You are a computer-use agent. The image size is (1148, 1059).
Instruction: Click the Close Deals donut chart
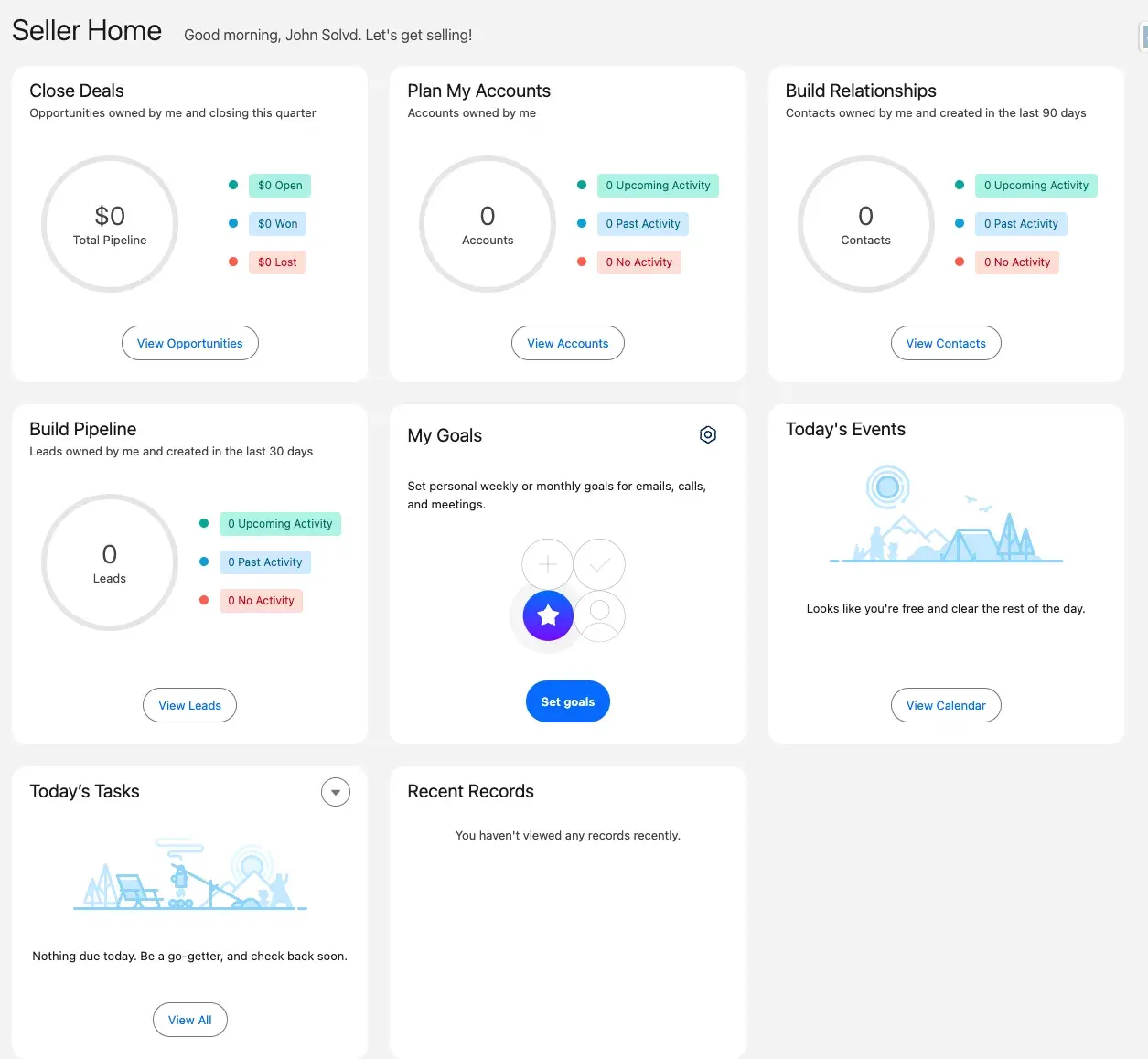coord(110,224)
